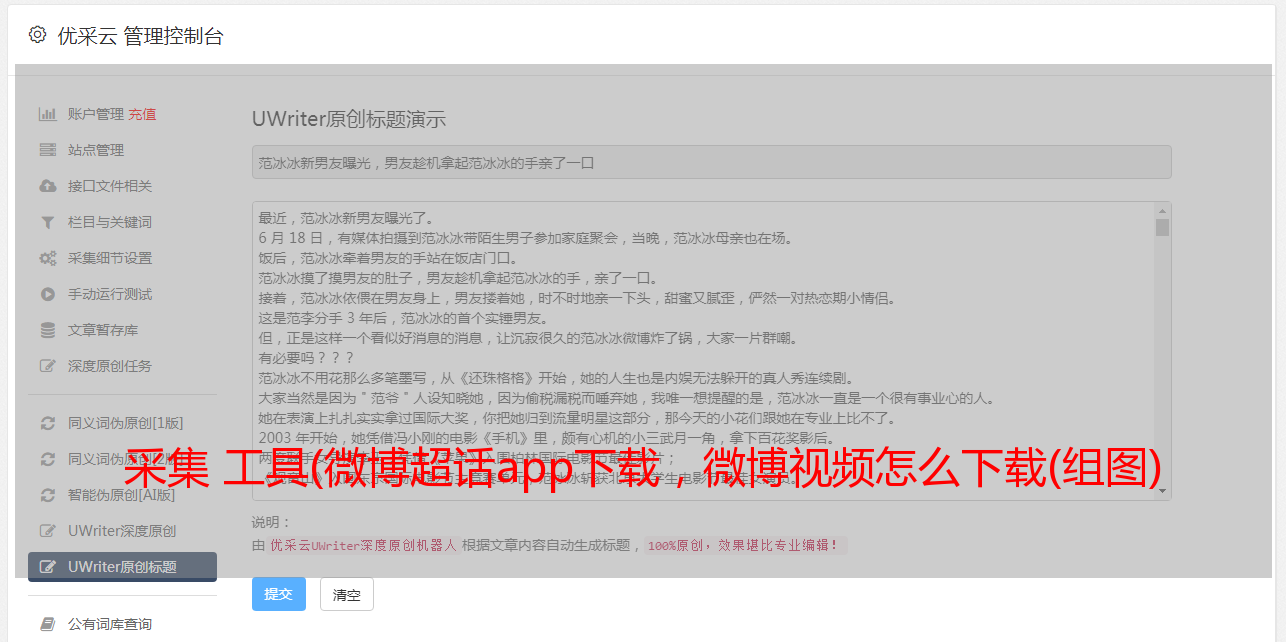The height and width of the screenshot is (642, 1286).
Task: Click the article line 有必要吗？？？
Action: [x=306, y=358]
